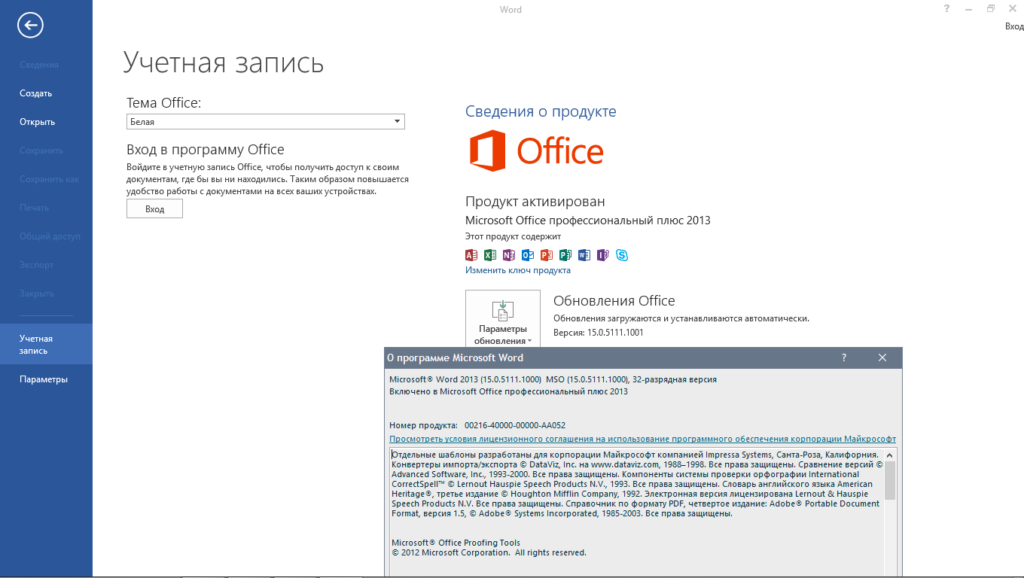Open help in About Word dialog
Screen dimensions: 1024x578
[x=844, y=358]
